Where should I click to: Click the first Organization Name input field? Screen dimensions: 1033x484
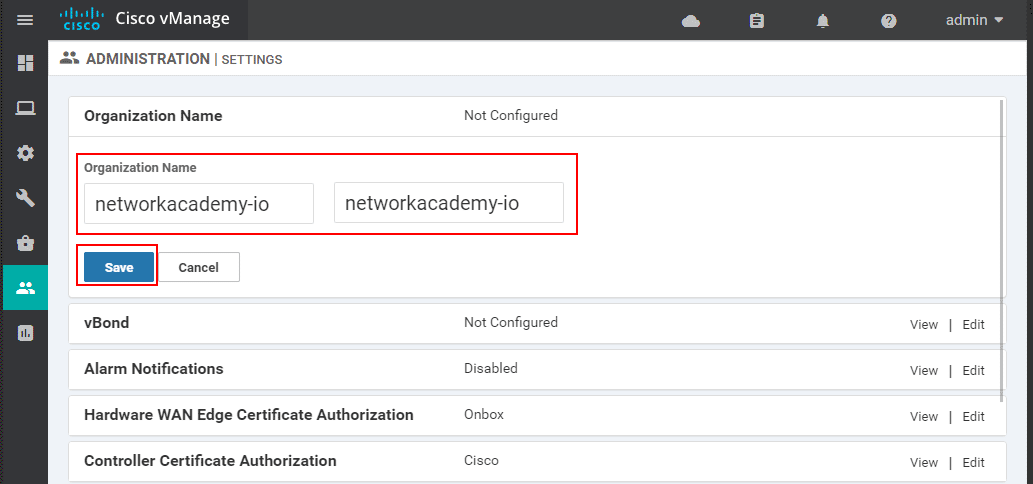[x=199, y=203]
